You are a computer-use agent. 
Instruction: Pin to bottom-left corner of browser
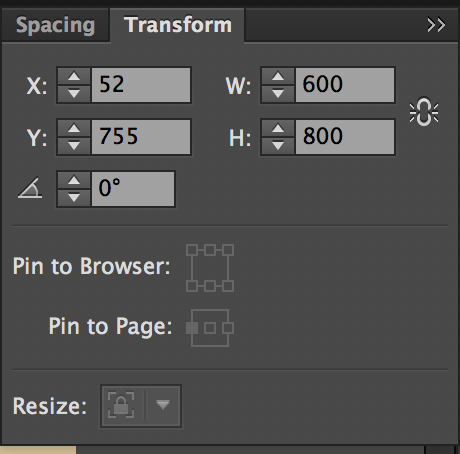click(x=192, y=286)
